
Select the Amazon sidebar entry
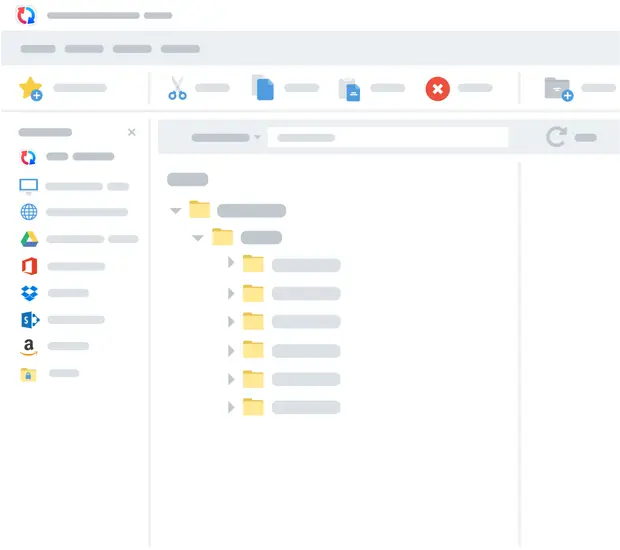pos(29,347)
